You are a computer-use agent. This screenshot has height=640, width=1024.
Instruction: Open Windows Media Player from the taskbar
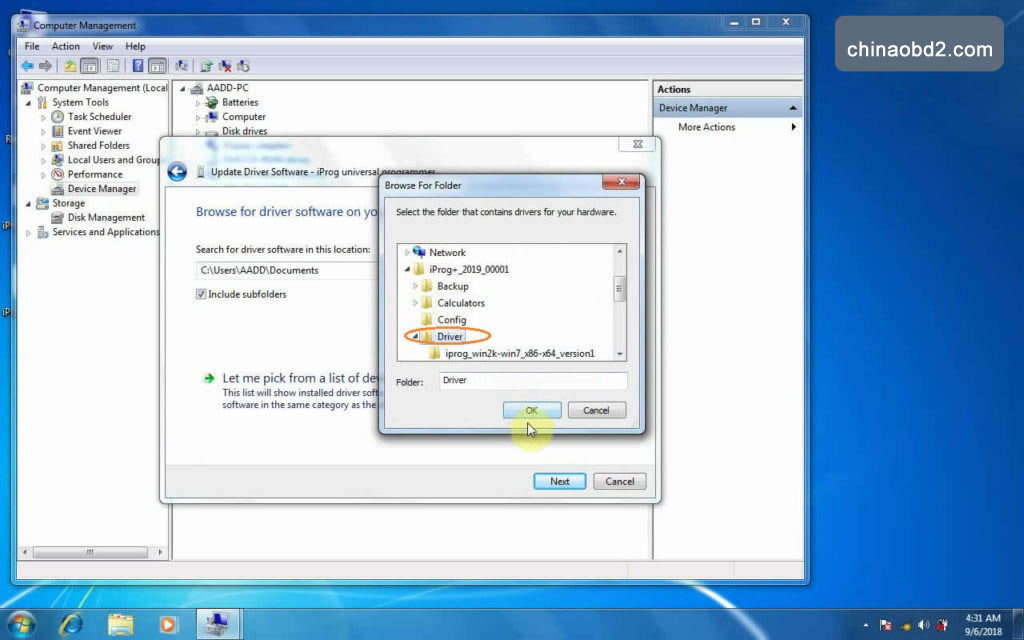tap(167, 624)
